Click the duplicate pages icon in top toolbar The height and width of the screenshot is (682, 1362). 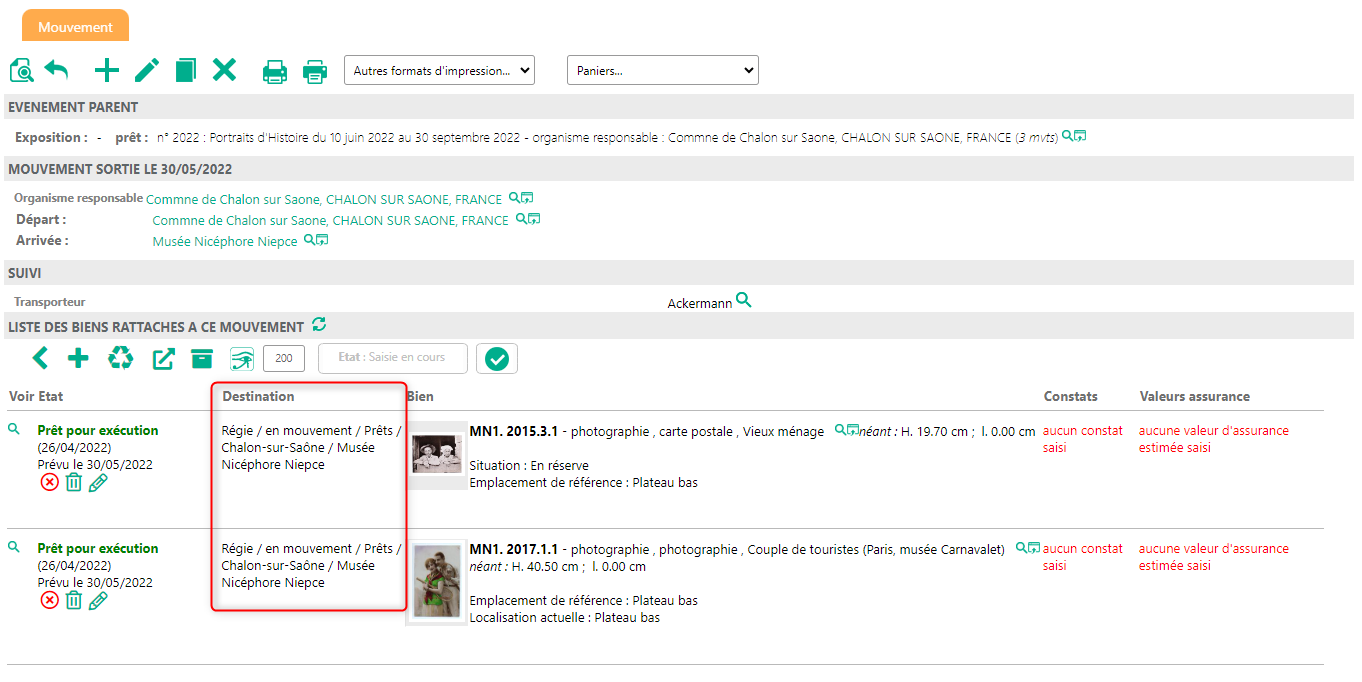point(185,70)
